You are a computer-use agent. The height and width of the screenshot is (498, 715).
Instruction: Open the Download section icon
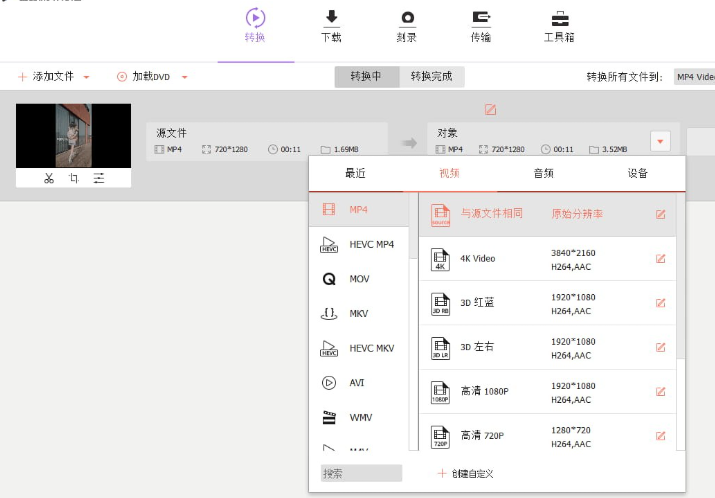tap(331, 18)
